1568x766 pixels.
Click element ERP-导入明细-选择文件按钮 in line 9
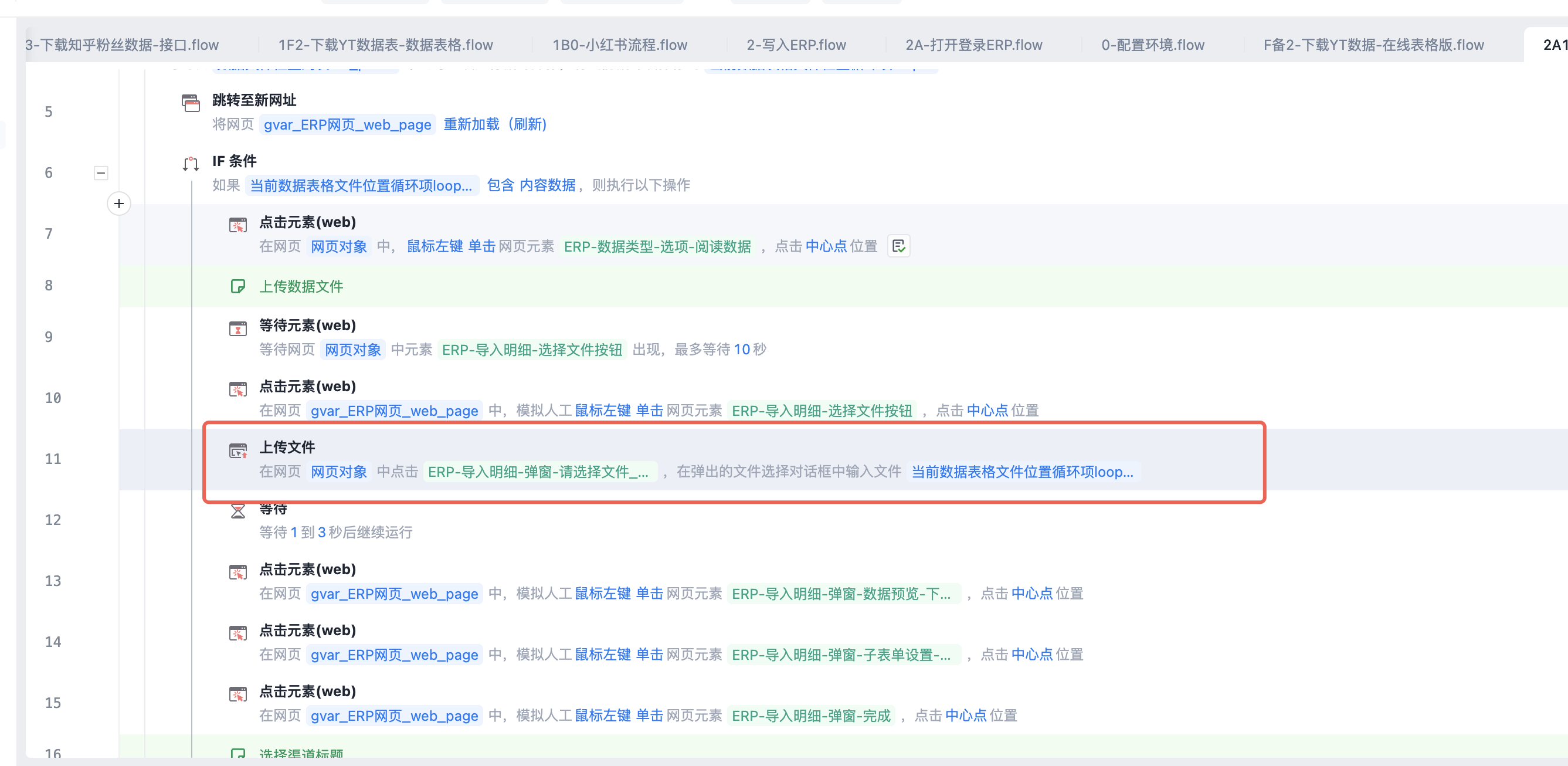(x=532, y=350)
